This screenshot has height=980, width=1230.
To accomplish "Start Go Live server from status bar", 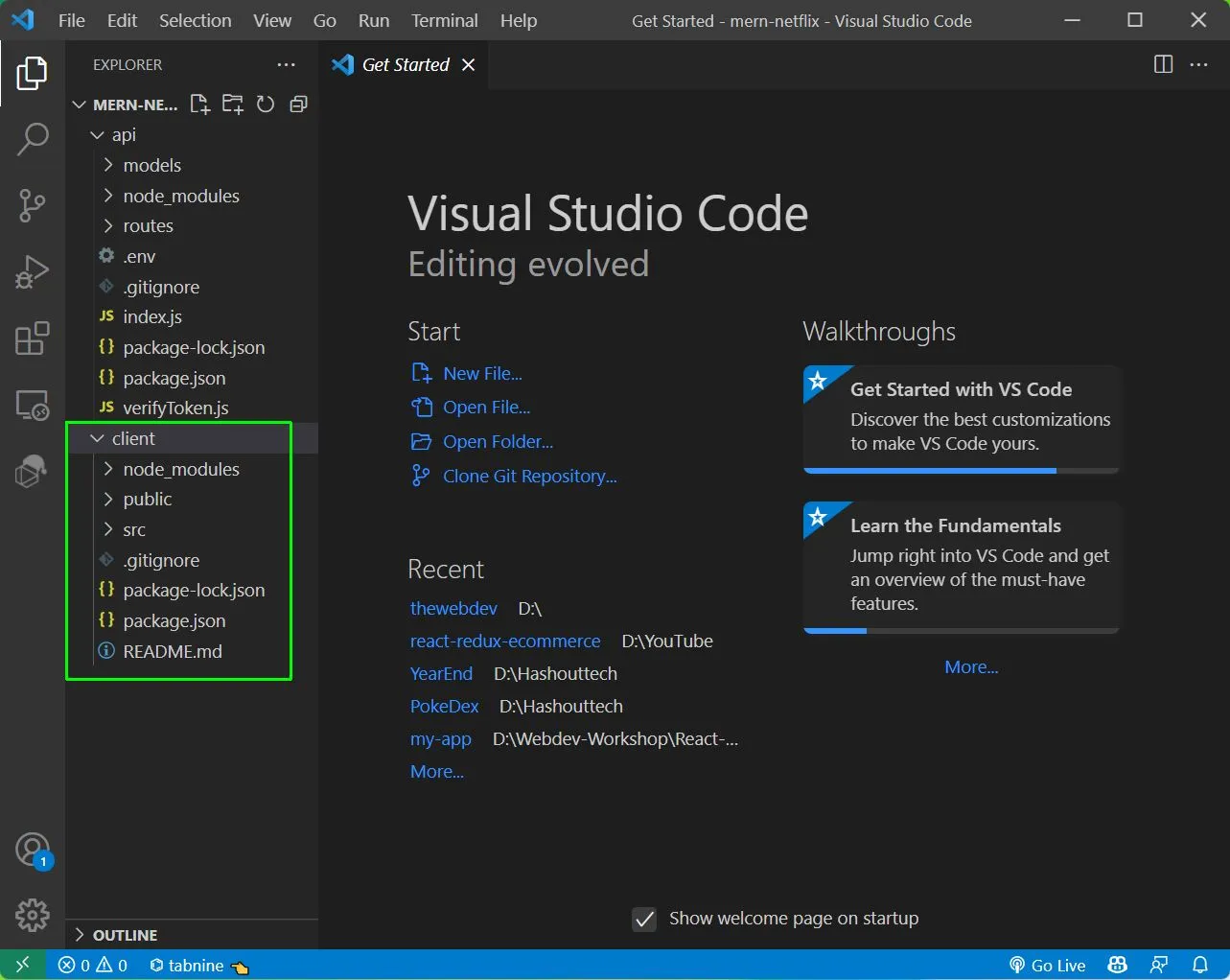I will pyautogui.click(x=1047, y=966).
